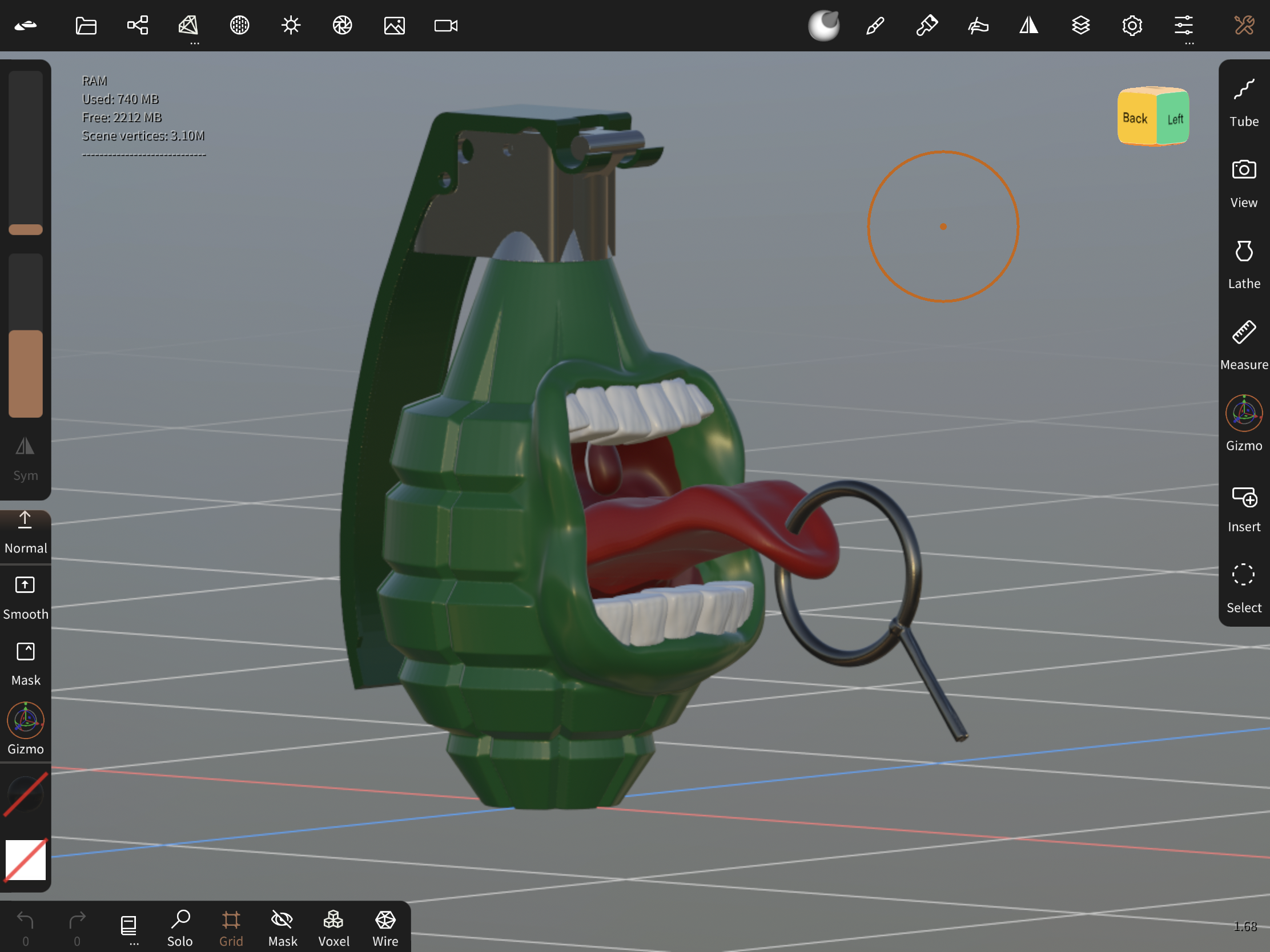
Task: Expand the interface menu ellipsis
Action: point(1189,43)
